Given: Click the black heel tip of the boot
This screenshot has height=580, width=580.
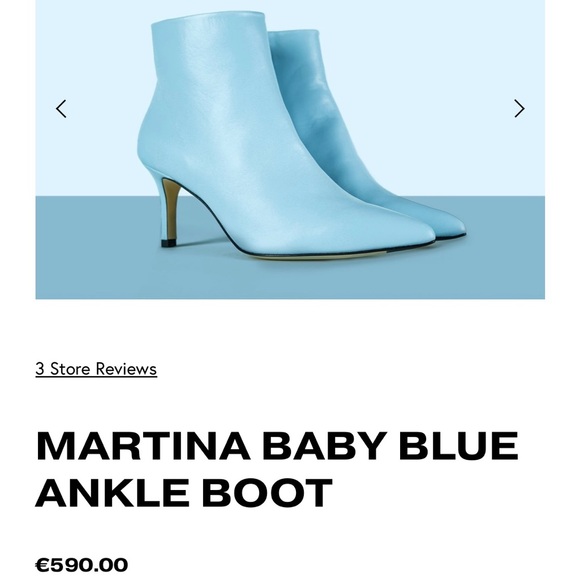Looking at the screenshot, I should (x=169, y=243).
